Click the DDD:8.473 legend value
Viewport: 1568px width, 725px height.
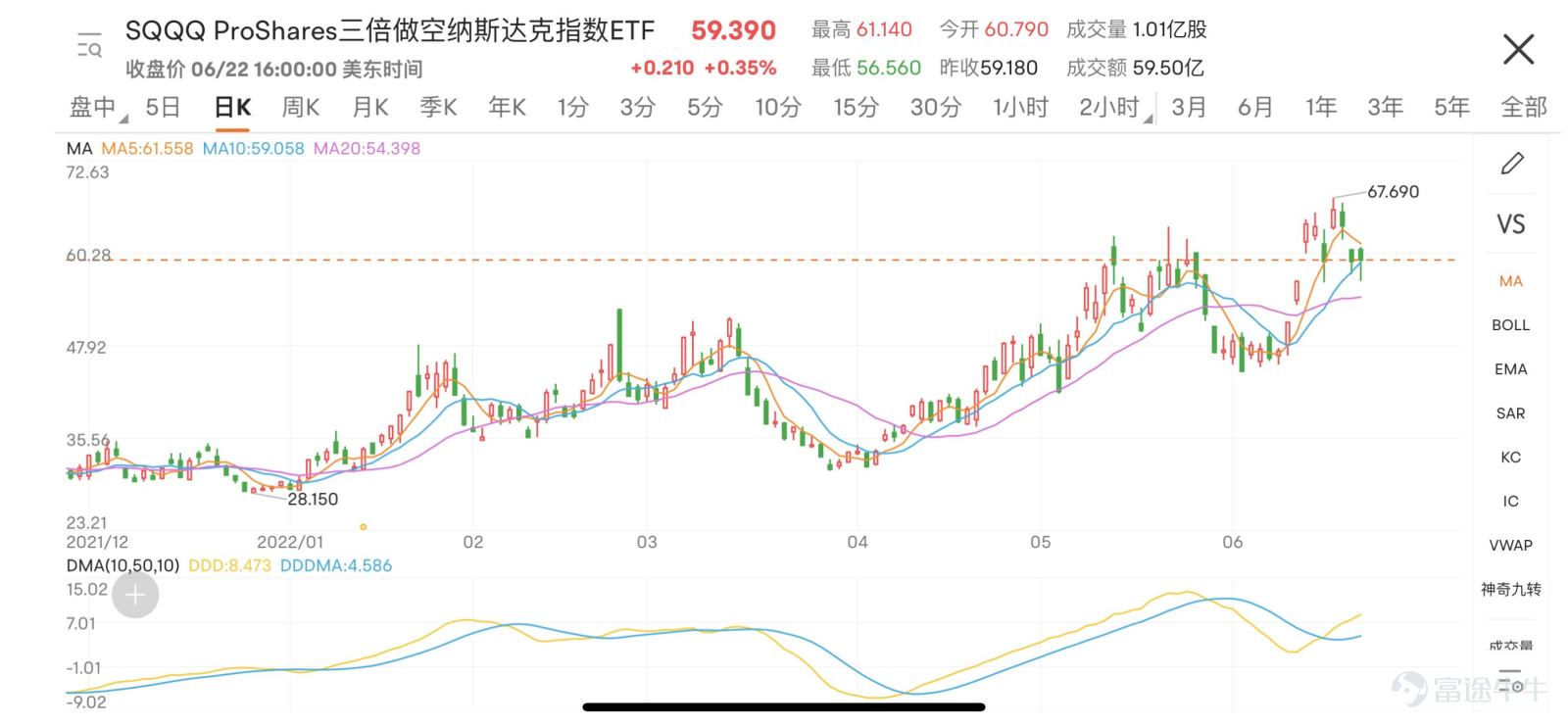tap(229, 566)
